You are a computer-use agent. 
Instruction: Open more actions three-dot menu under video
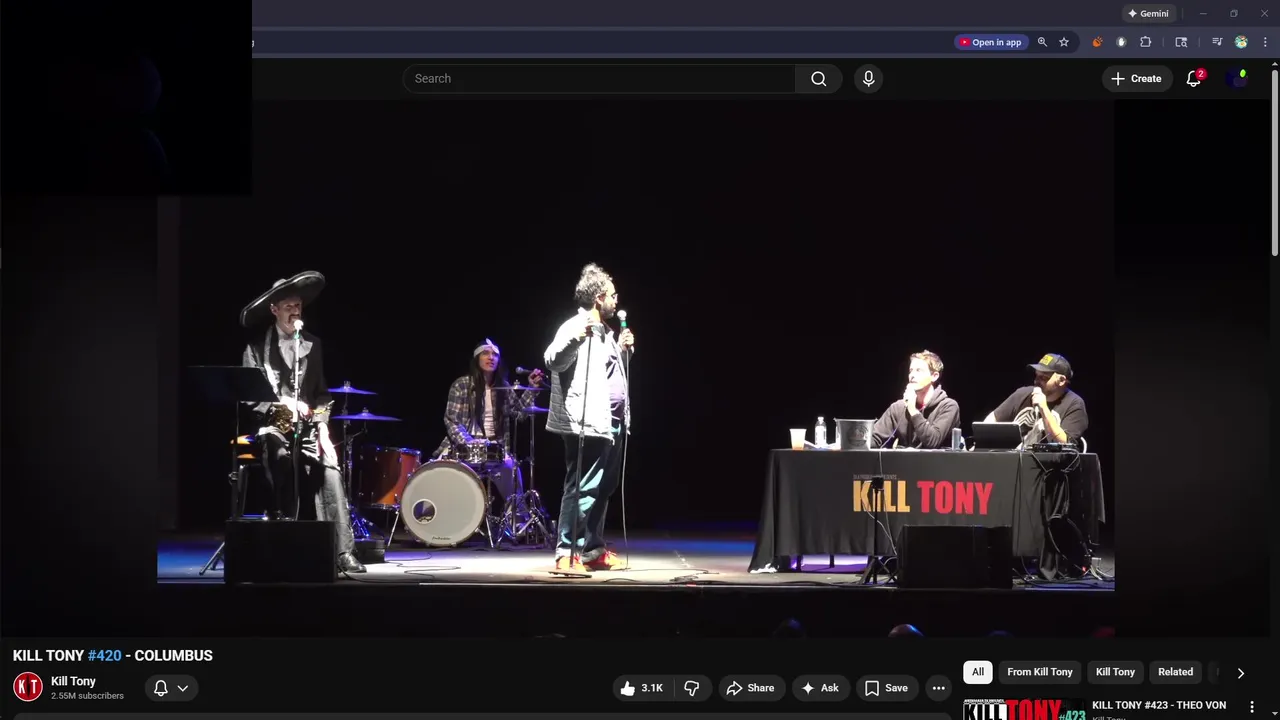938,688
